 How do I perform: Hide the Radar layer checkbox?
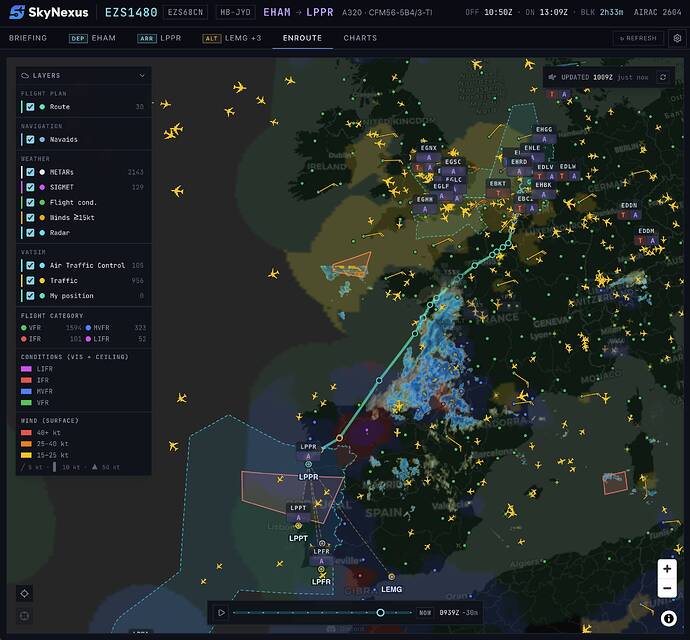[30, 232]
